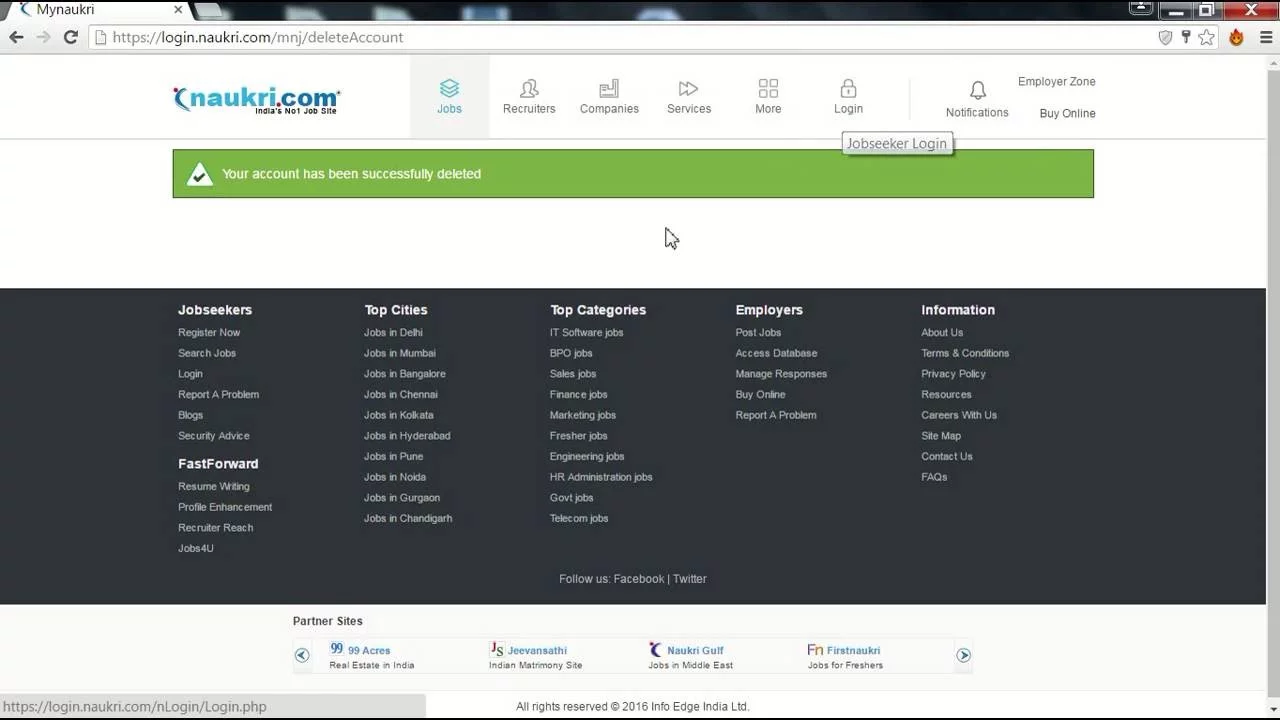Bookmark page with the star icon
Image resolution: width=1280 pixels, height=720 pixels.
[1206, 37]
